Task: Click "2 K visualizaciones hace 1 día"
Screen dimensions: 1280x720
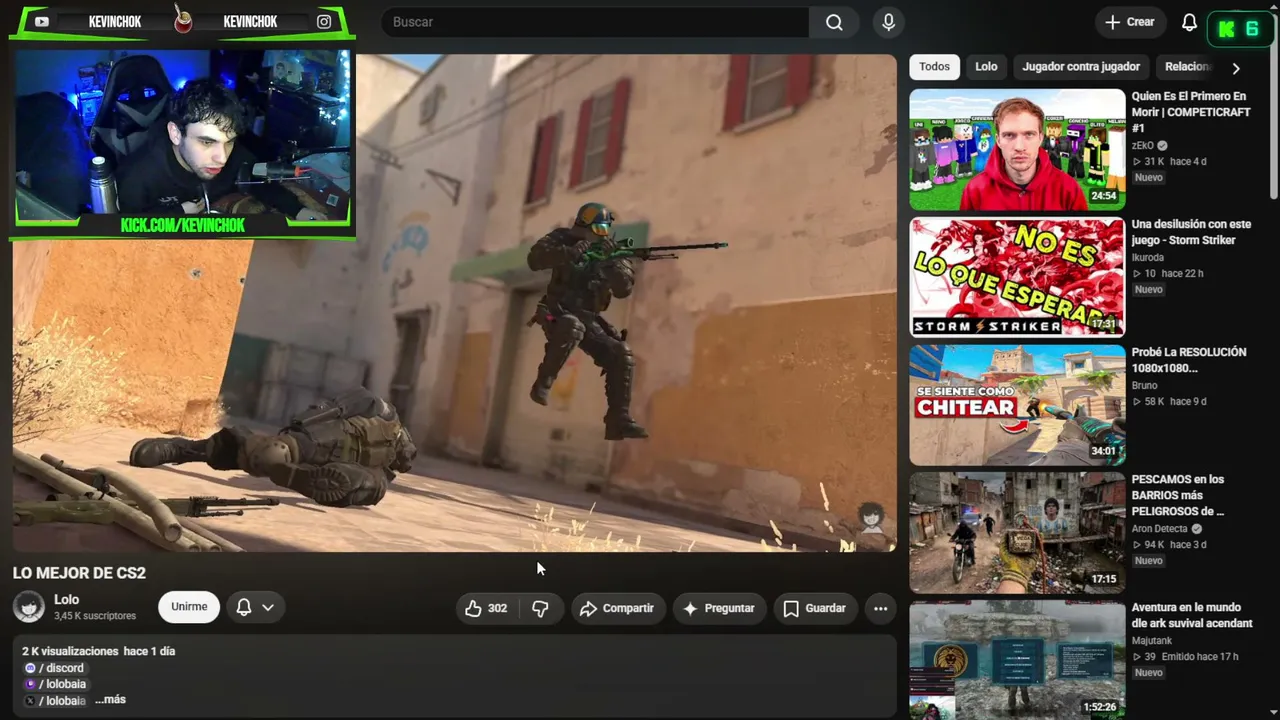Action: [x=99, y=651]
